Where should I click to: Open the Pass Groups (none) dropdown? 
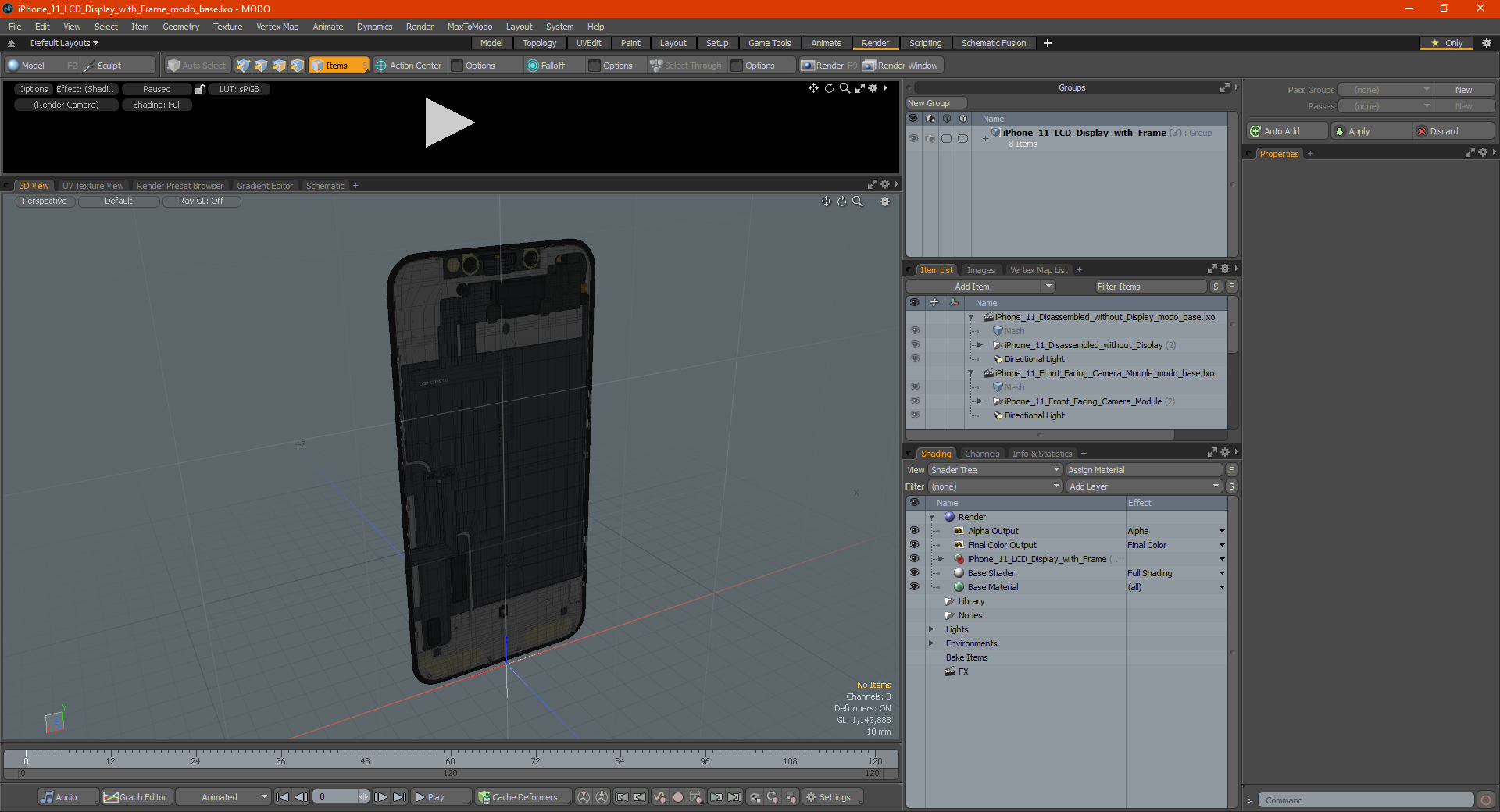[1385, 90]
